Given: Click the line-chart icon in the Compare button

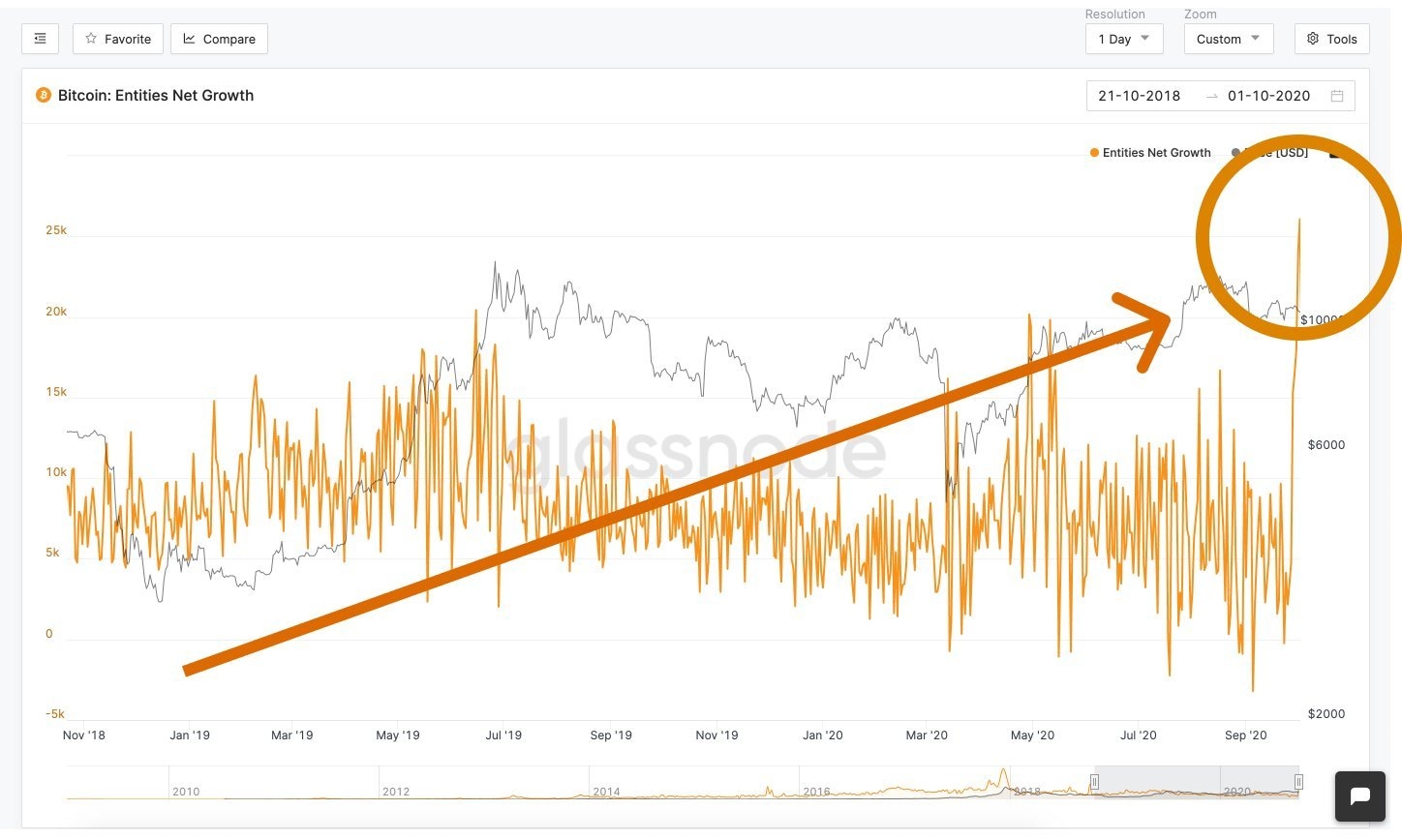Looking at the screenshot, I should point(189,39).
